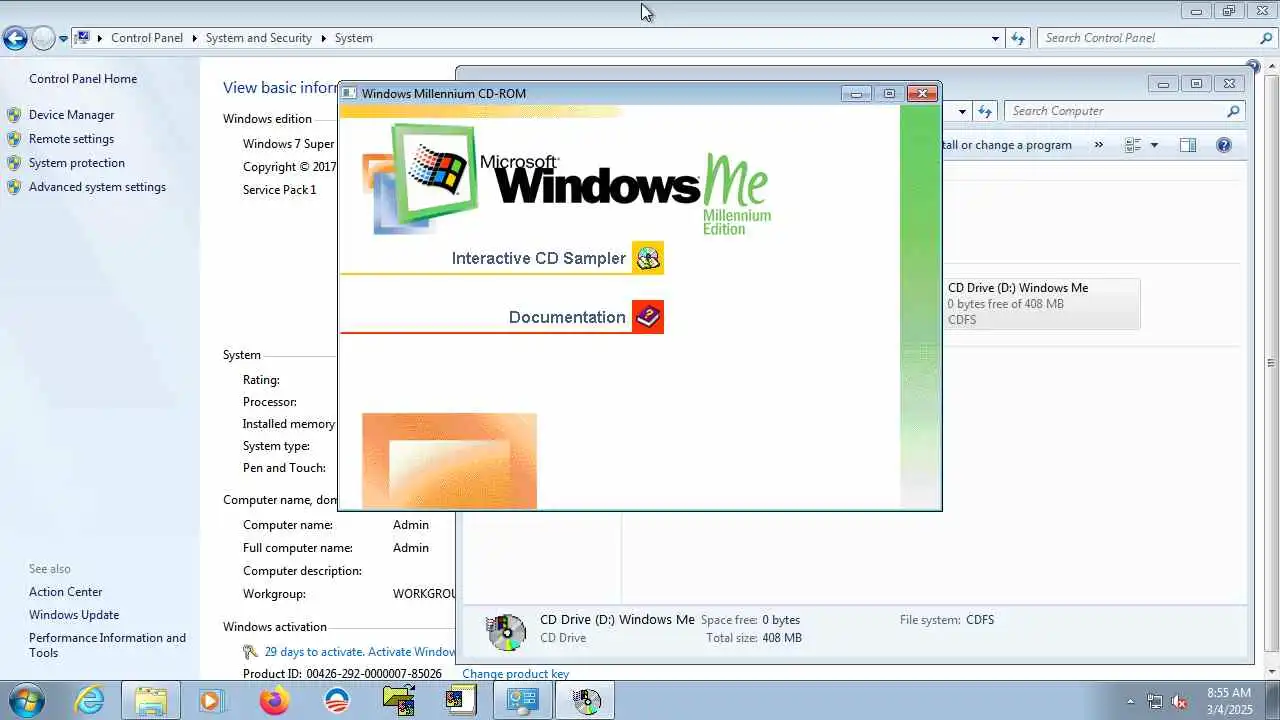
Task: Show hidden tray icons arrow
Action: [1131, 701]
